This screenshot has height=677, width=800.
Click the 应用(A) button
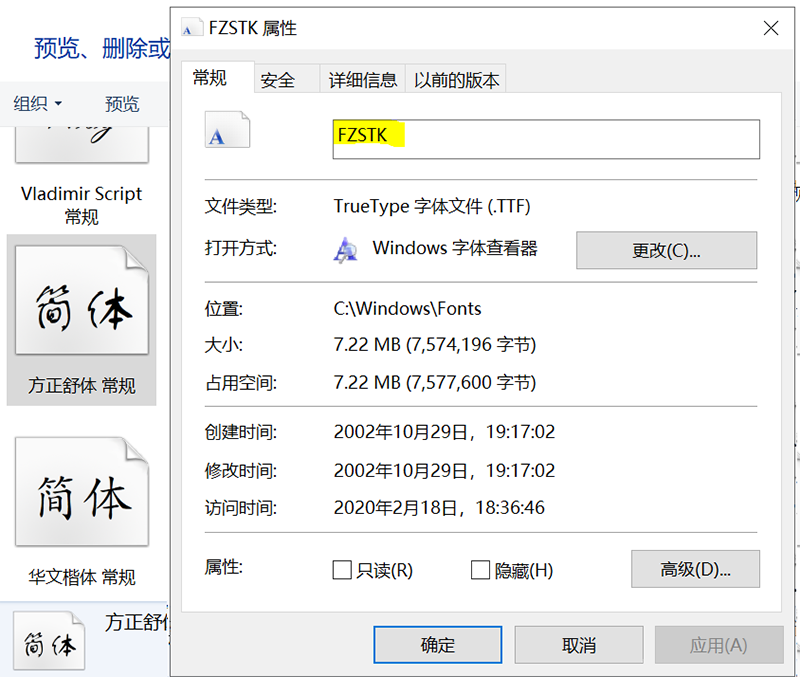pyautogui.click(x=719, y=645)
